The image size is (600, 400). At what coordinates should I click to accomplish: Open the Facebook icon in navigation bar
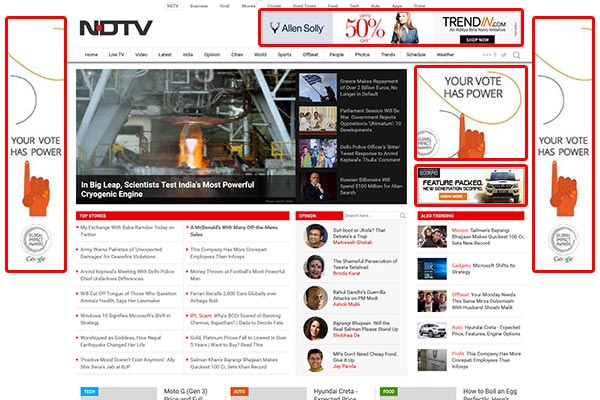pyautogui.click(x=495, y=55)
